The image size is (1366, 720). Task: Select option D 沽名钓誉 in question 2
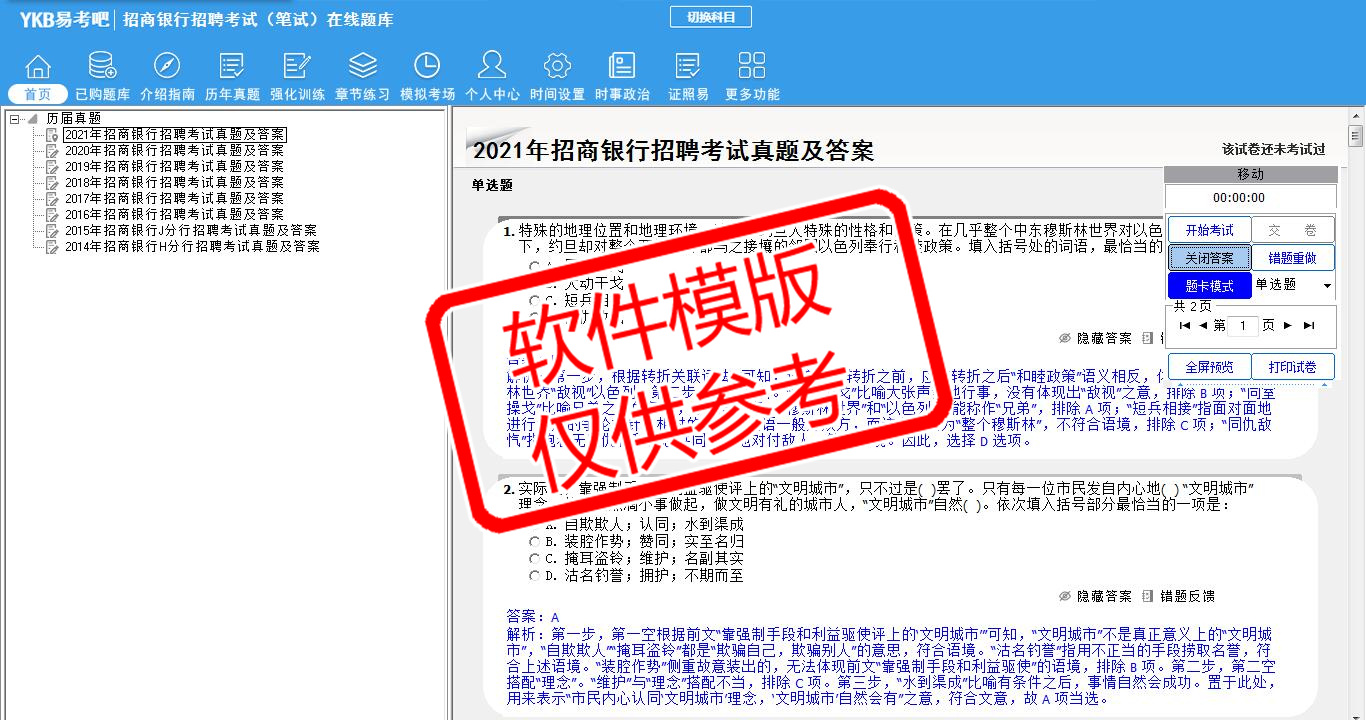[535, 575]
